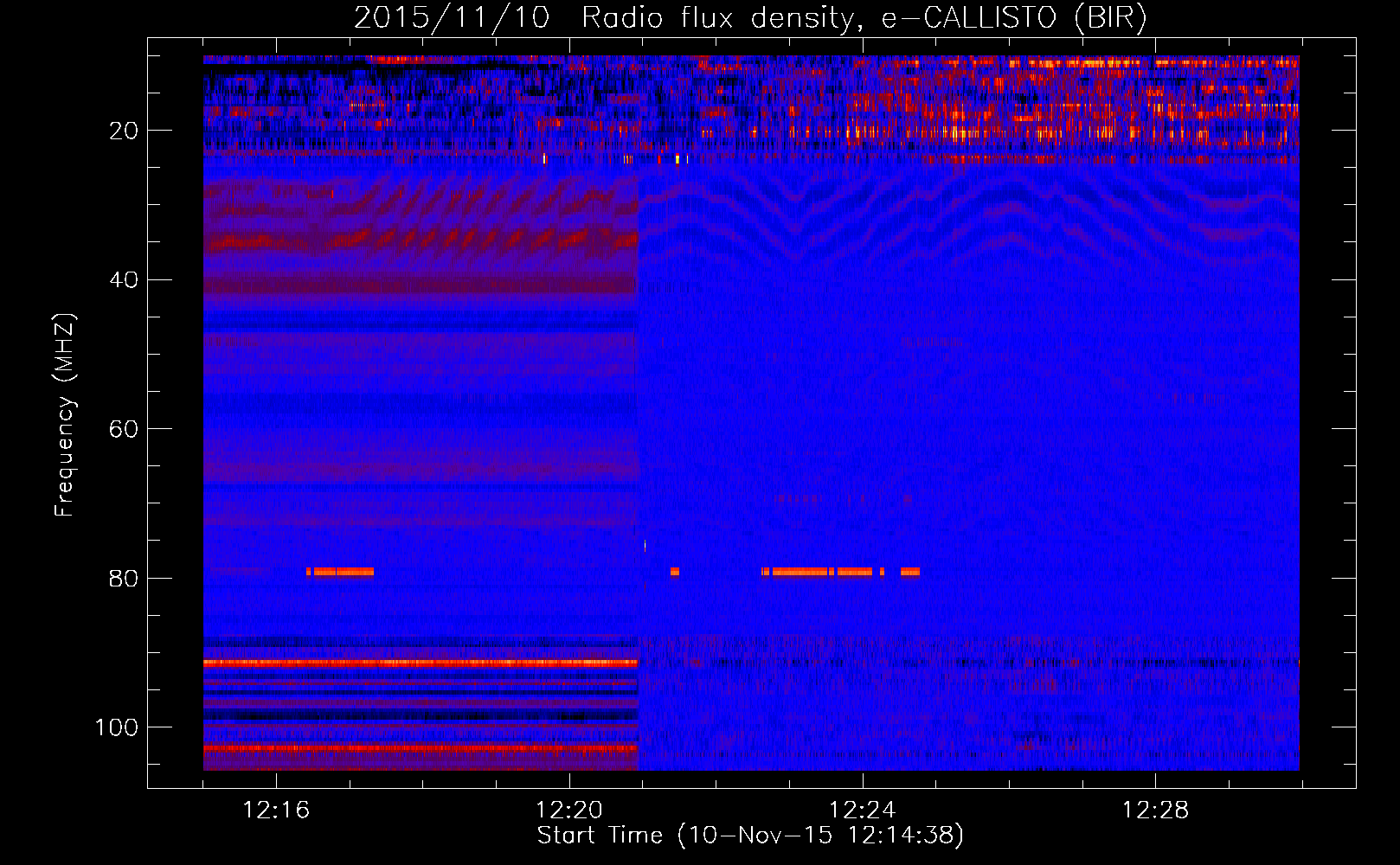The height and width of the screenshot is (865, 1400).
Task: Click the plot title '2015/11/10 Radio flux density'
Action: coord(750,17)
